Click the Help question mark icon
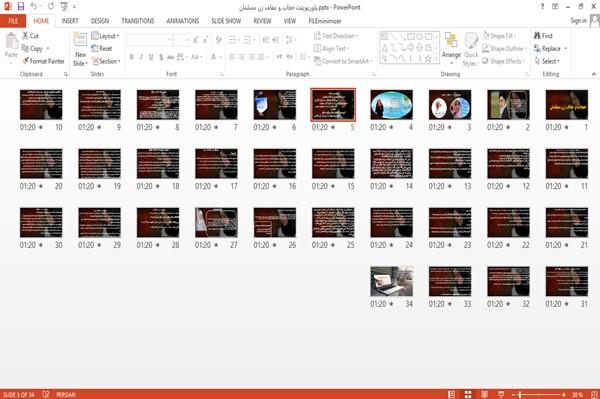Image resolution: width=600 pixels, height=399 pixels. point(542,7)
